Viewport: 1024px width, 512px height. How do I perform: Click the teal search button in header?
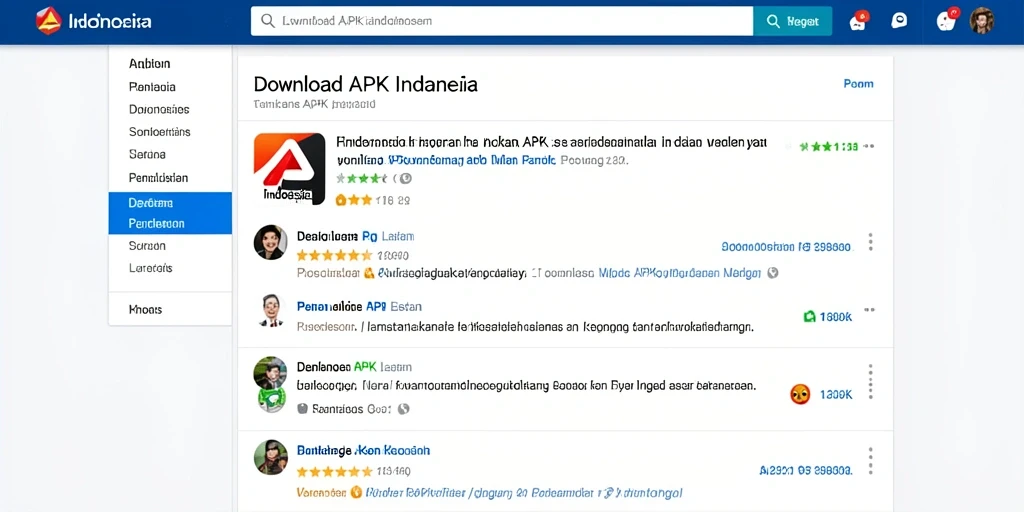793,22
